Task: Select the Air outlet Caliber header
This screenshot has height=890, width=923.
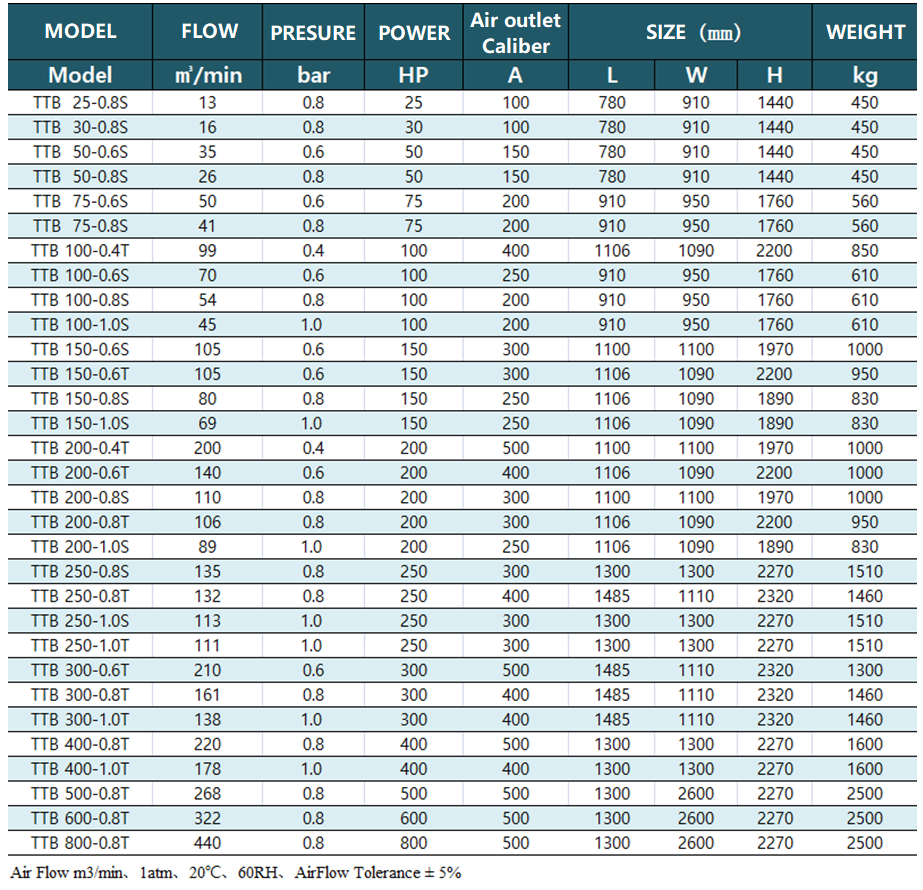Action: click(515, 32)
